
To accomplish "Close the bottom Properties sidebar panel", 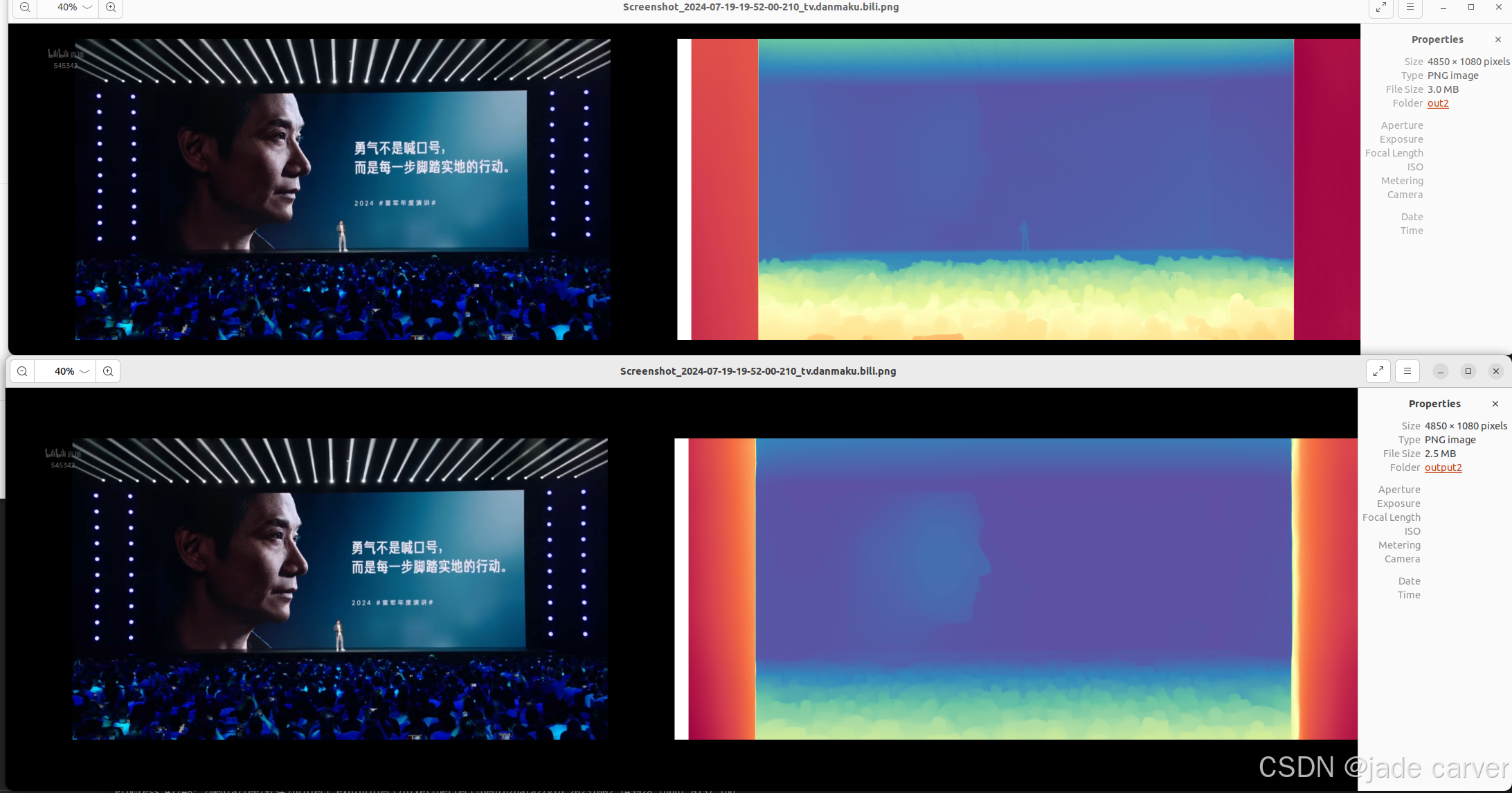I will (x=1495, y=404).
